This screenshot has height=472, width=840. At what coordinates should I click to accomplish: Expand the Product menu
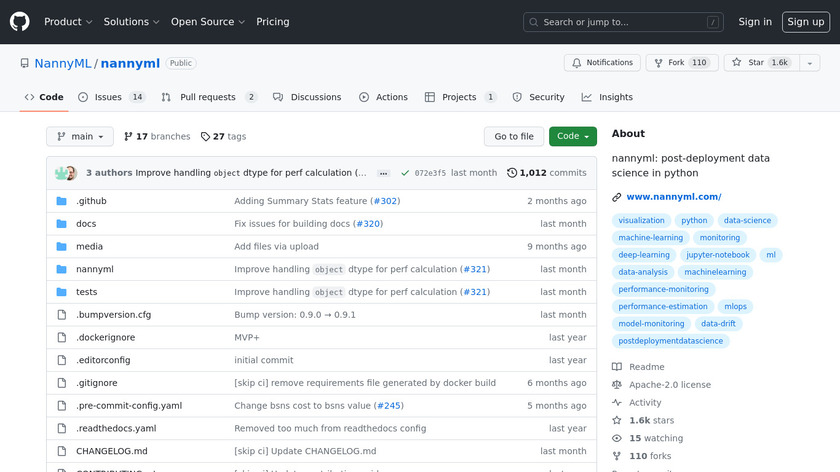pos(68,22)
